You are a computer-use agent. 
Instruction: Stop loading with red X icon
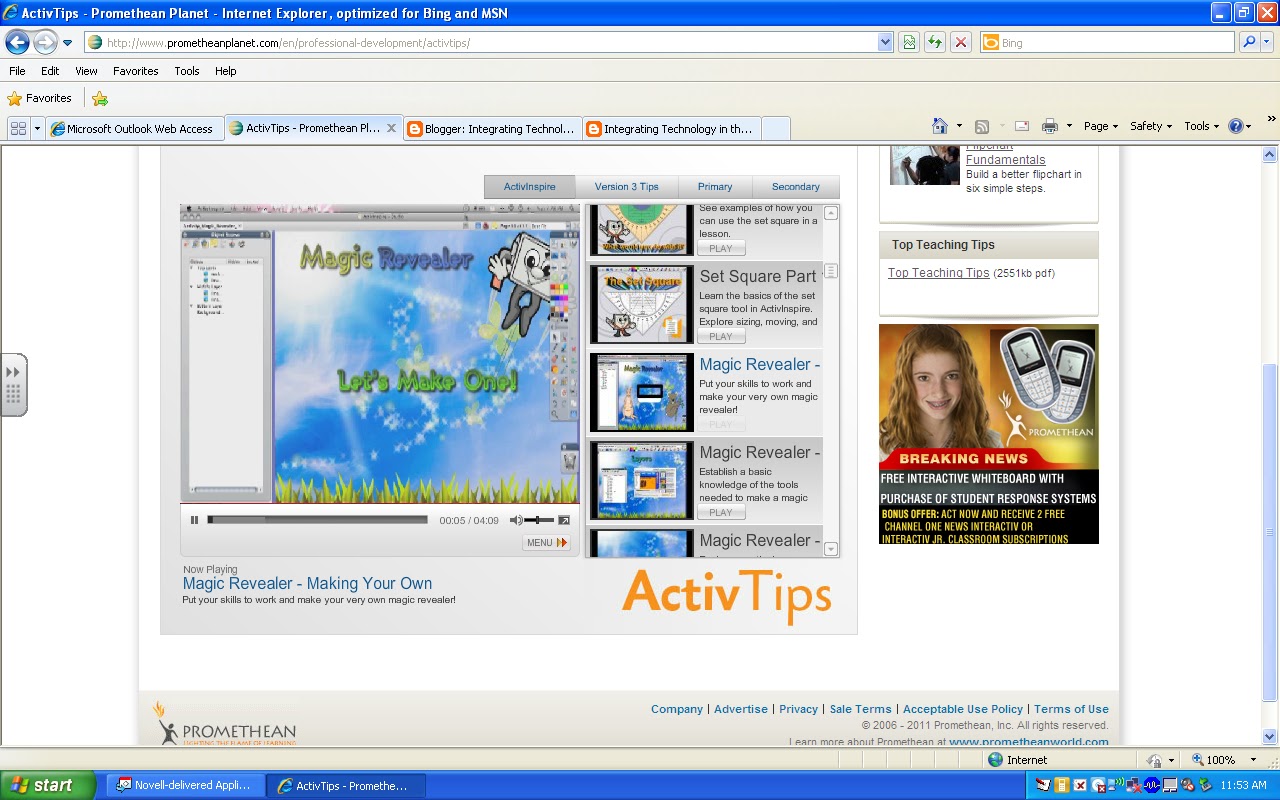click(961, 42)
